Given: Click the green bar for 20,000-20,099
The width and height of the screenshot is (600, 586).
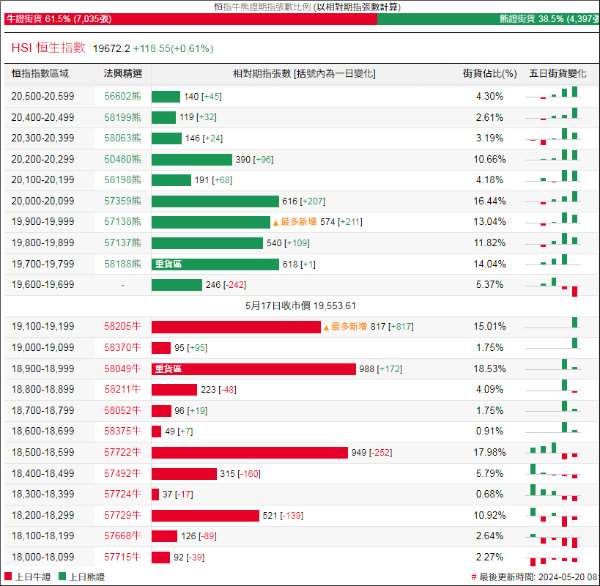Looking at the screenshot, I should tap(215, 201).
